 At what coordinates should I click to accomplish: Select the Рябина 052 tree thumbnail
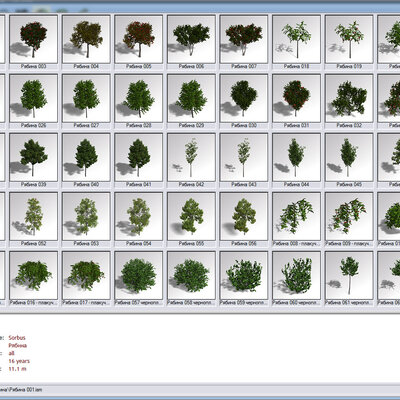pos(33,216)
